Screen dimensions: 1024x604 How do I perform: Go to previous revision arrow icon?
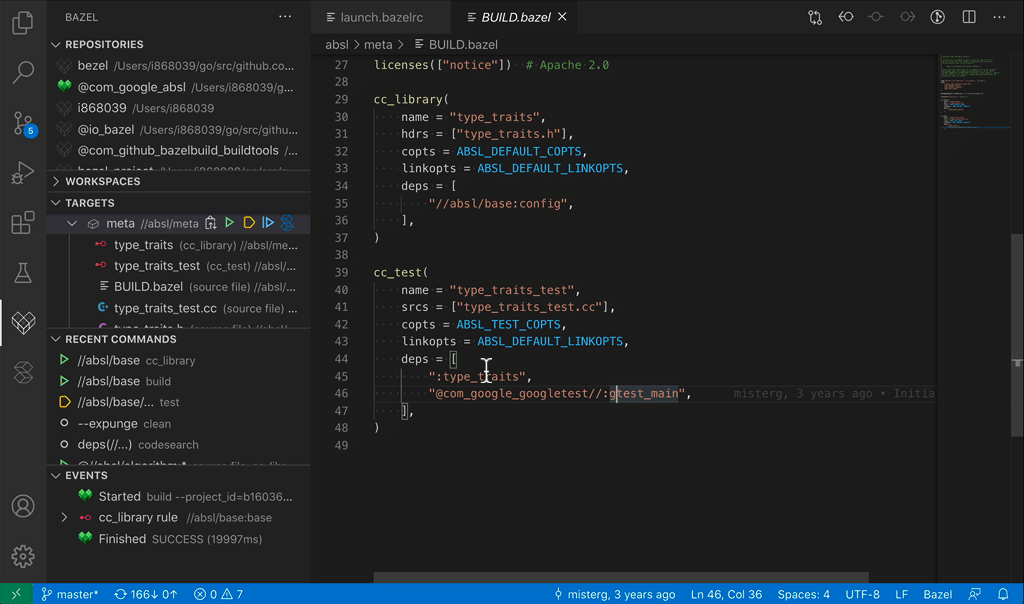point(846,17)
